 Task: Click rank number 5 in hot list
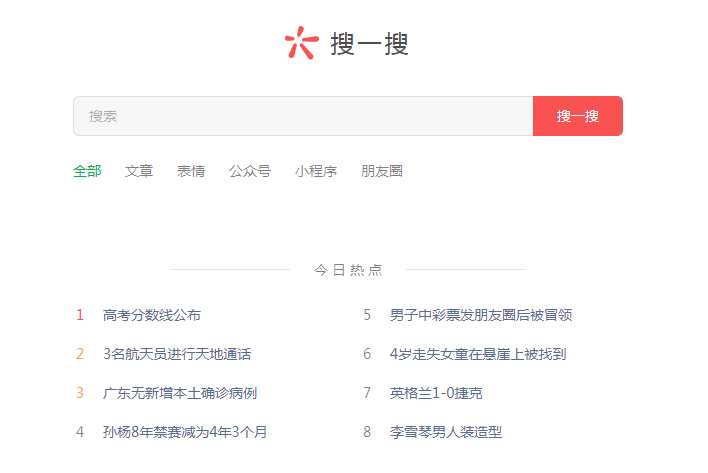tap(367, 315)
